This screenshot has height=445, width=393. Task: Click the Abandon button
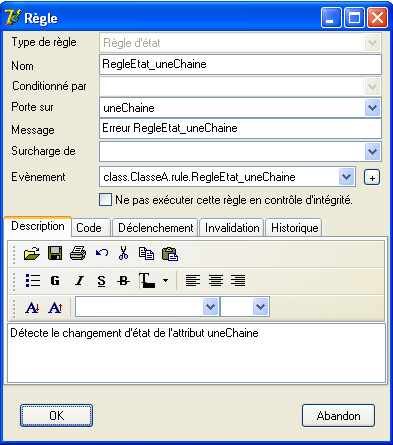coord(338,415)
